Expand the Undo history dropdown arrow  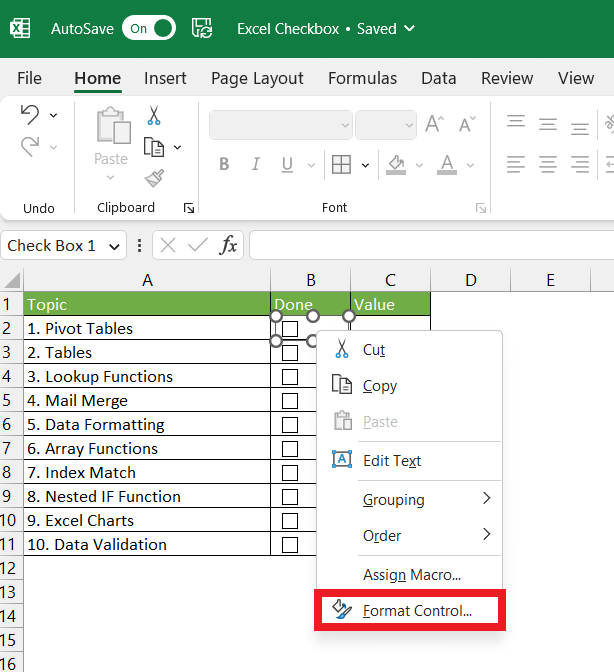(54, 115)
